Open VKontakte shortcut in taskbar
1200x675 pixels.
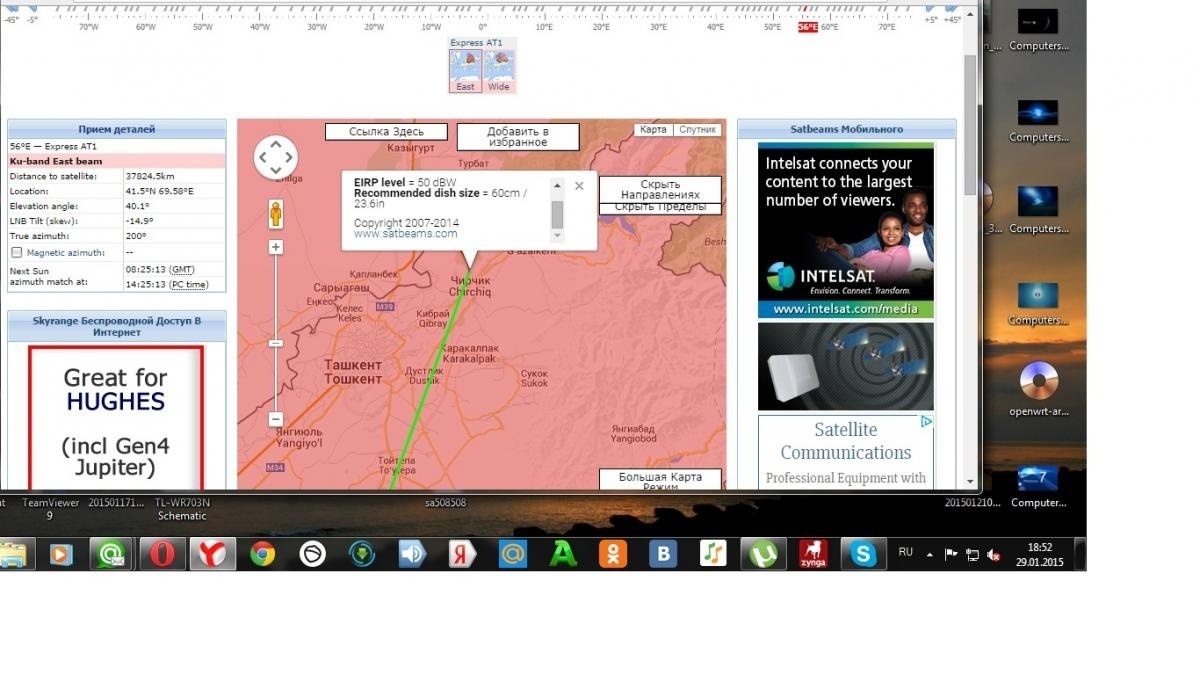663,553
